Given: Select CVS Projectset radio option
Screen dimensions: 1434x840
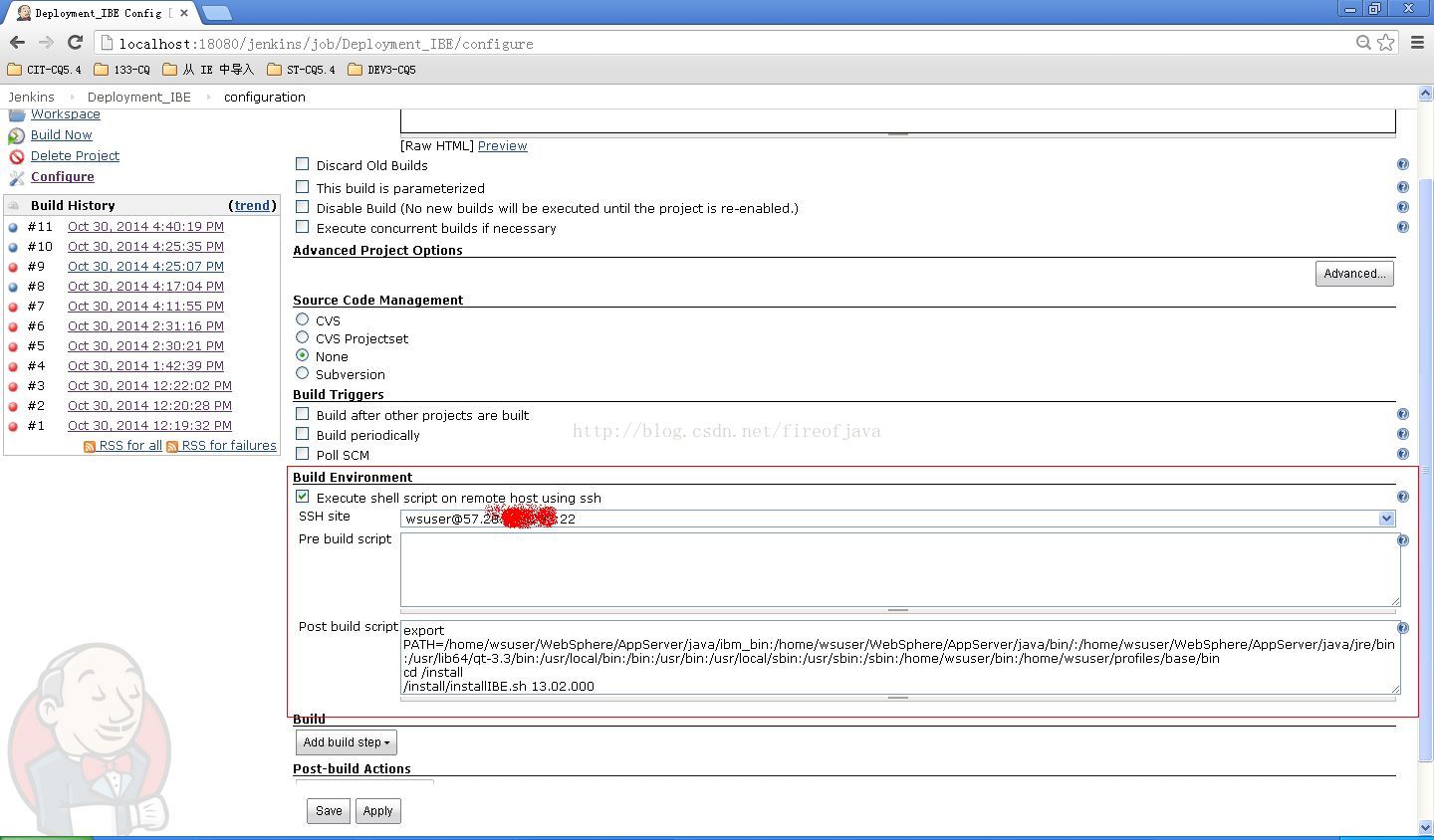Looking at the screenshot, I should 303,337.
